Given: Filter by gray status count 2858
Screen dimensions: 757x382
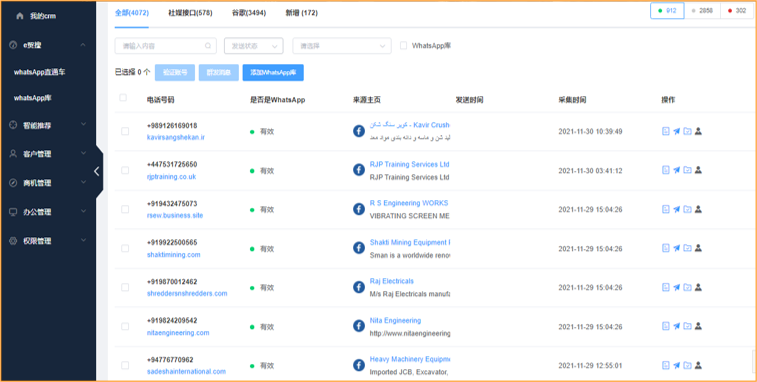Looking at the screenshot, I should [702, 11].
